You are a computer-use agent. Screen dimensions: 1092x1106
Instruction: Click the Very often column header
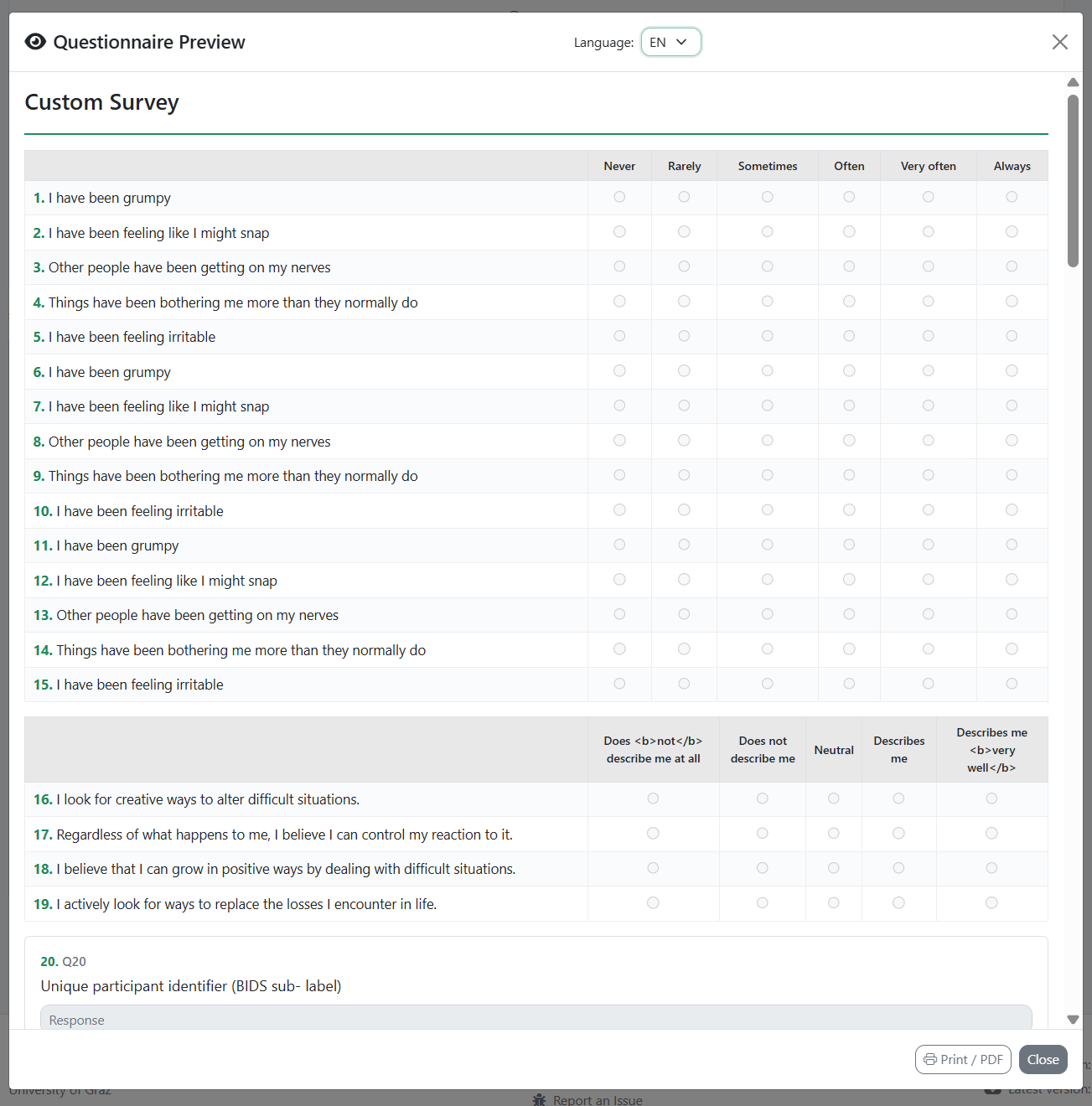coord(929,166)
